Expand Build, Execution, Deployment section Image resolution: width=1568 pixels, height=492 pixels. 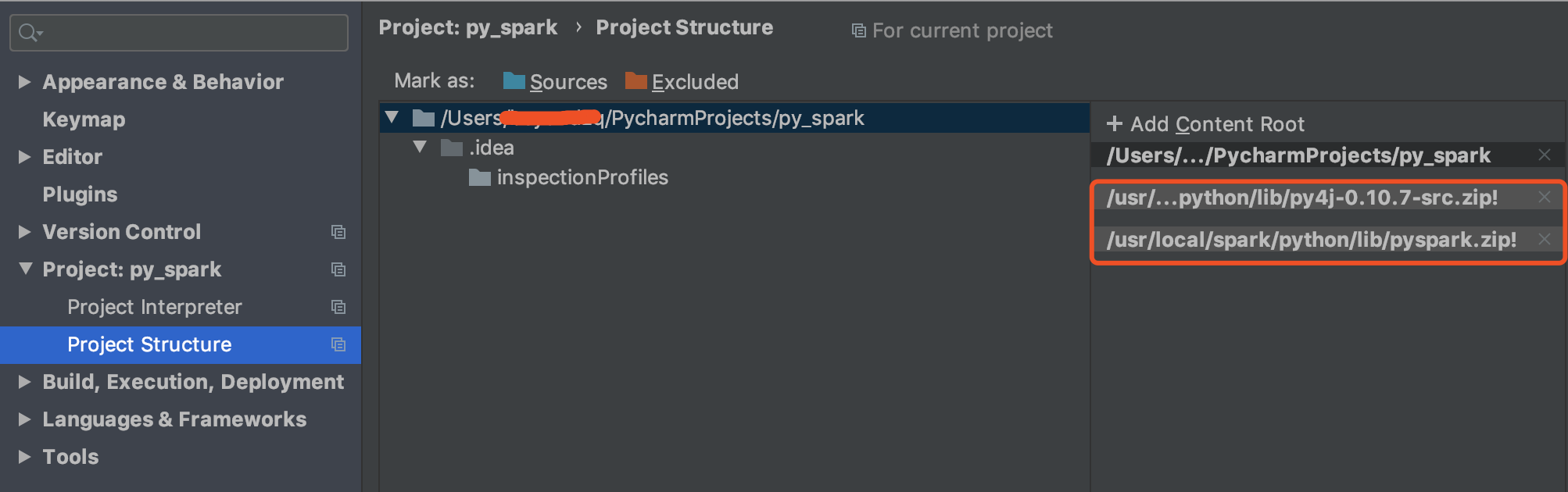point(24,382)
